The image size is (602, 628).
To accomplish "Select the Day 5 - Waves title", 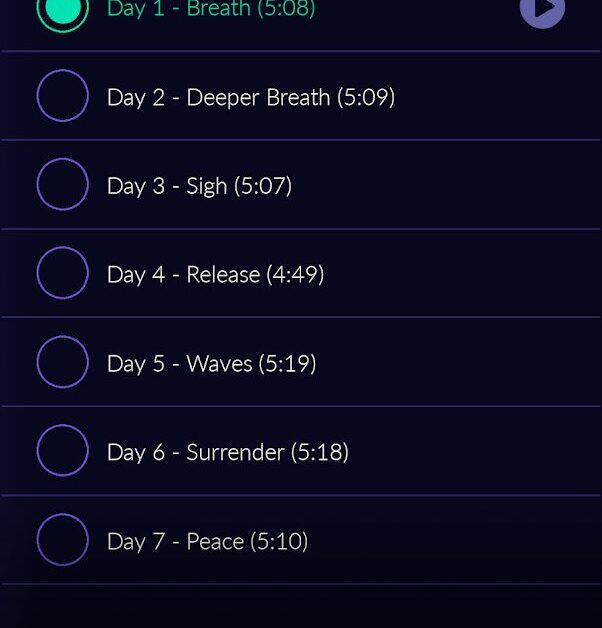I will 179,364.
